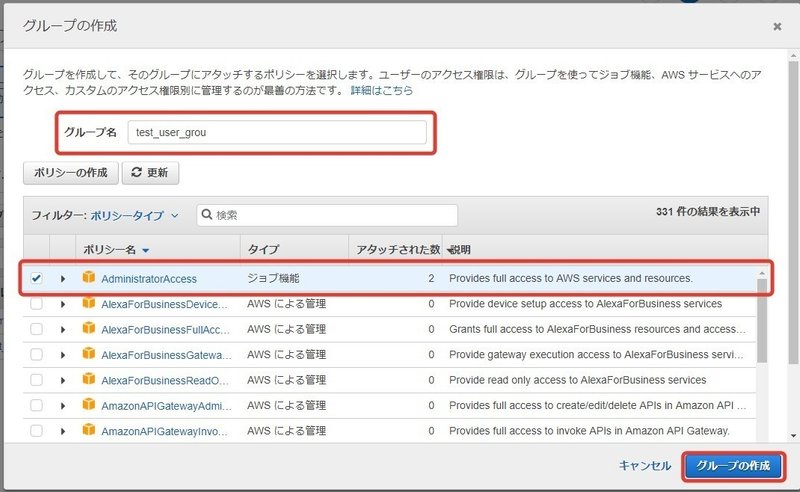800x492 pixels.
Task: Check the AlexaForBusinessReadO policy checkbox
Action: click(36, 380)
